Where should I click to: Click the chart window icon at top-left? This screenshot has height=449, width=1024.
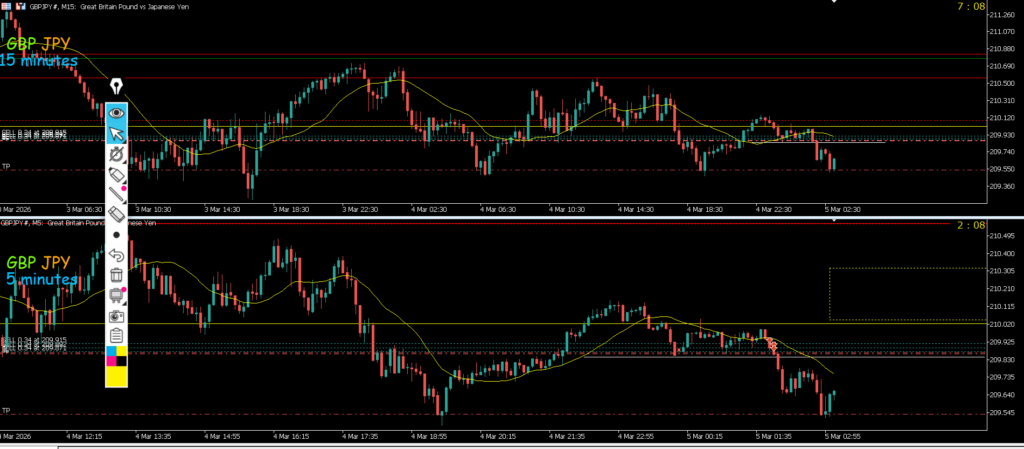tap(7, 7)
